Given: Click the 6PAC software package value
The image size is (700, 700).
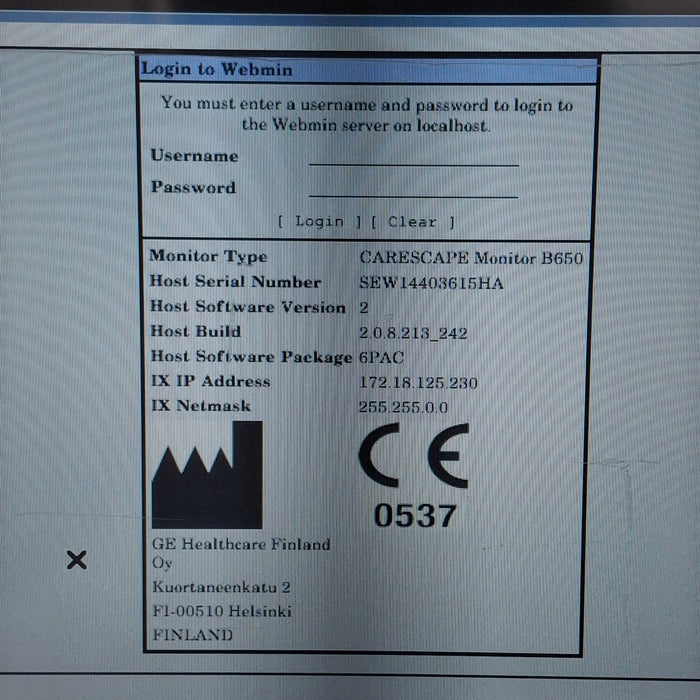Looking at the screenshot, I should [x=380, y=357].
